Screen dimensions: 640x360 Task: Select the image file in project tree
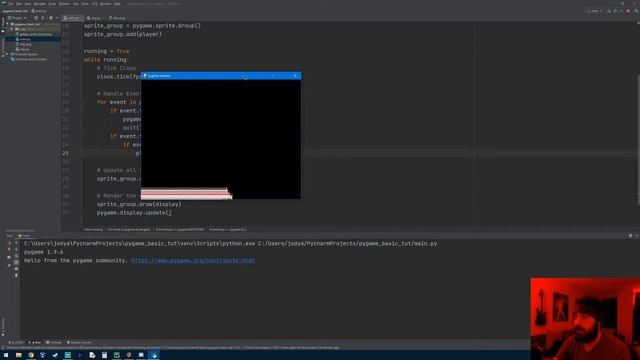(35, 34)
